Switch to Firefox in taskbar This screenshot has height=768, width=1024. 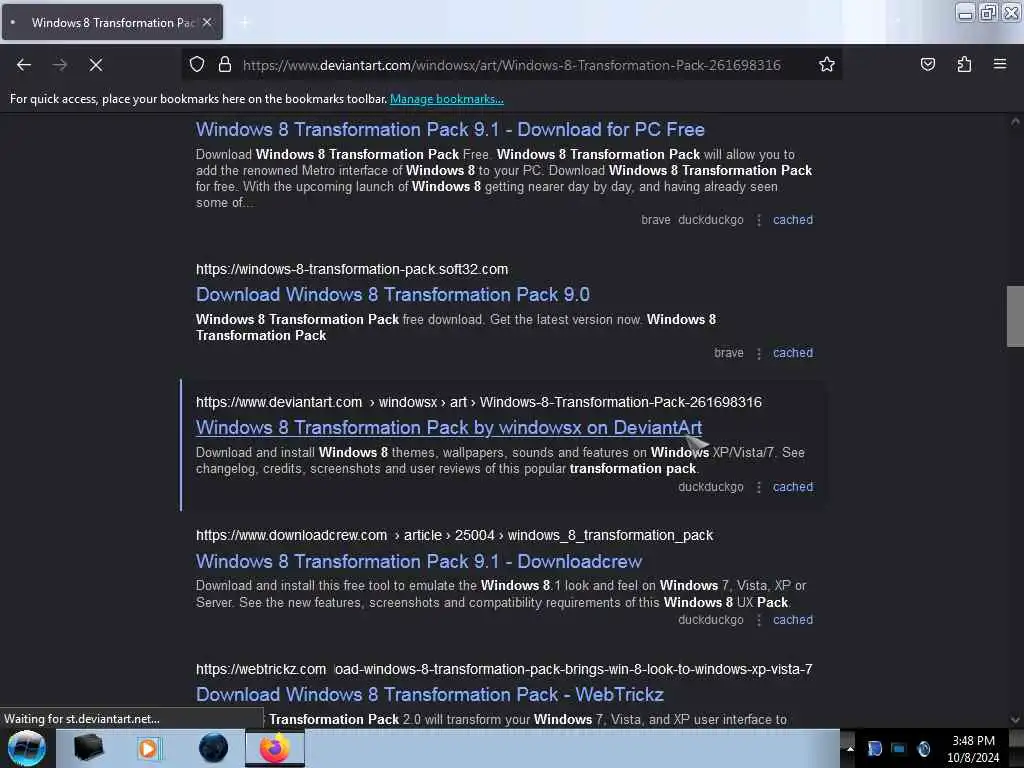click(275, 748)
